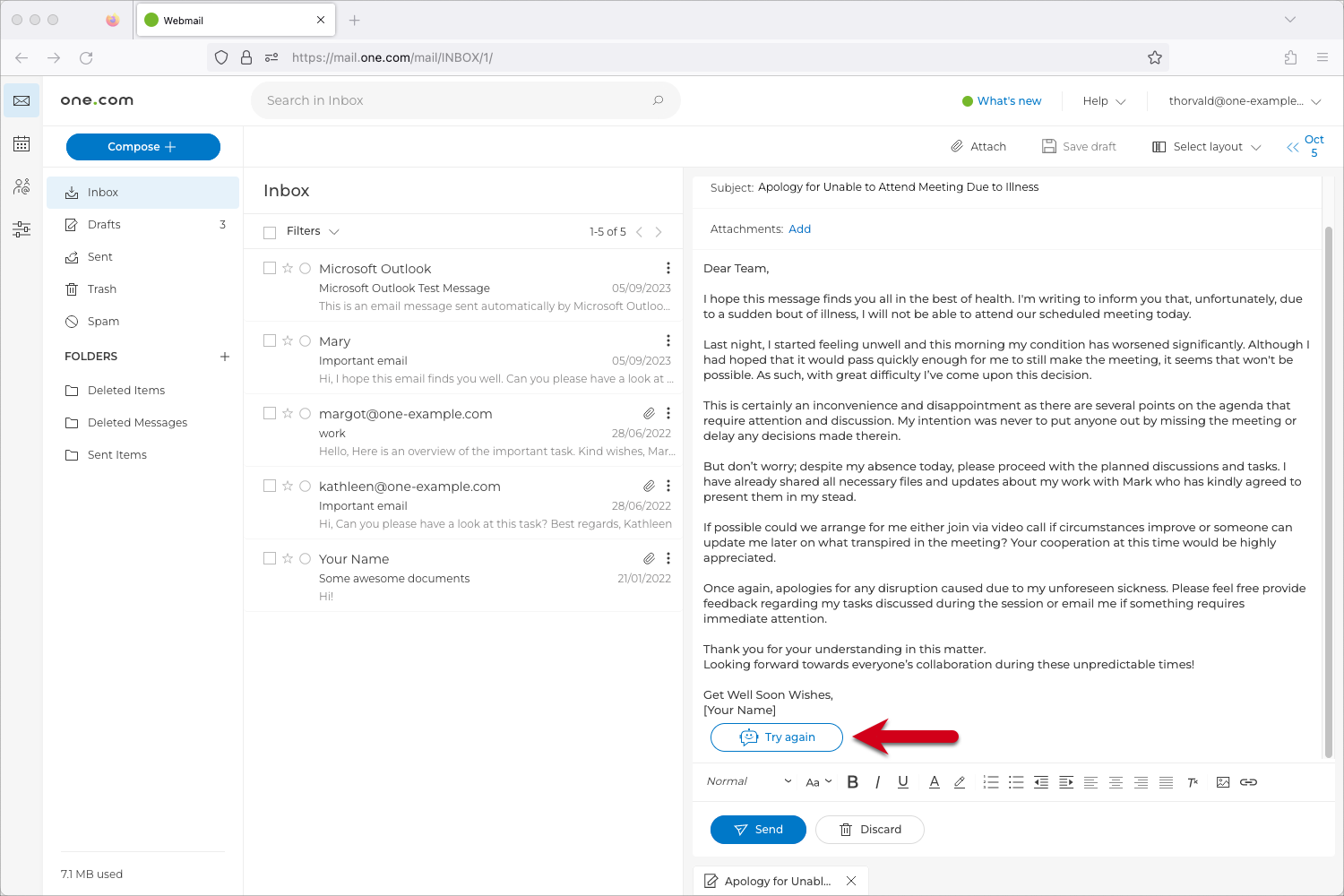1344x896 pixels.
Task: Open the Help menu
Action: click(1103, 100)
